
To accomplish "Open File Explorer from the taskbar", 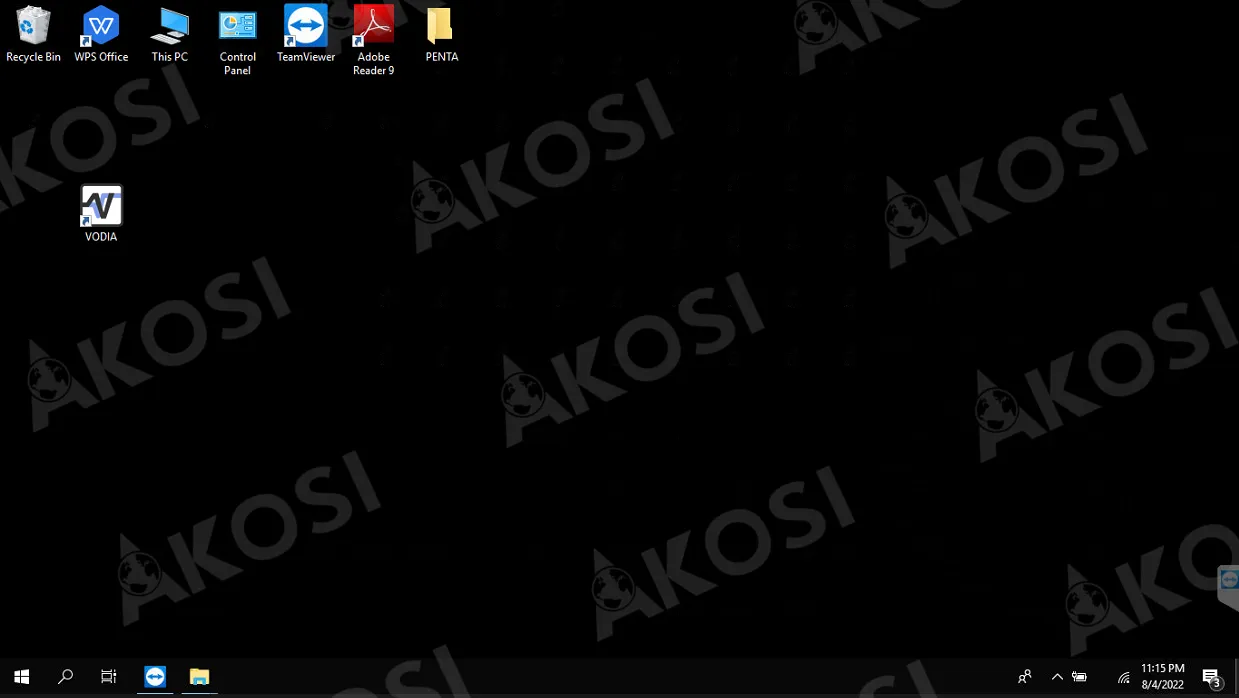I will coord(199,677).
